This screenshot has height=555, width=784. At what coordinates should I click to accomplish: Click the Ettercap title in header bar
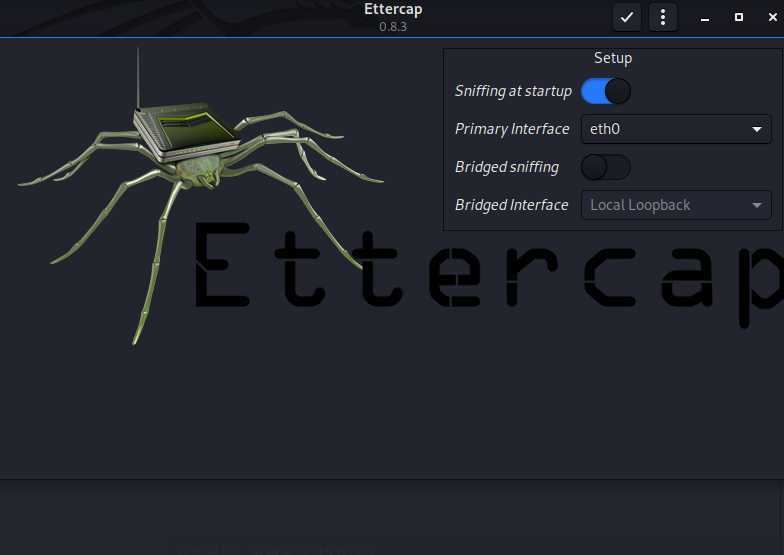click(x=393, y=10)
